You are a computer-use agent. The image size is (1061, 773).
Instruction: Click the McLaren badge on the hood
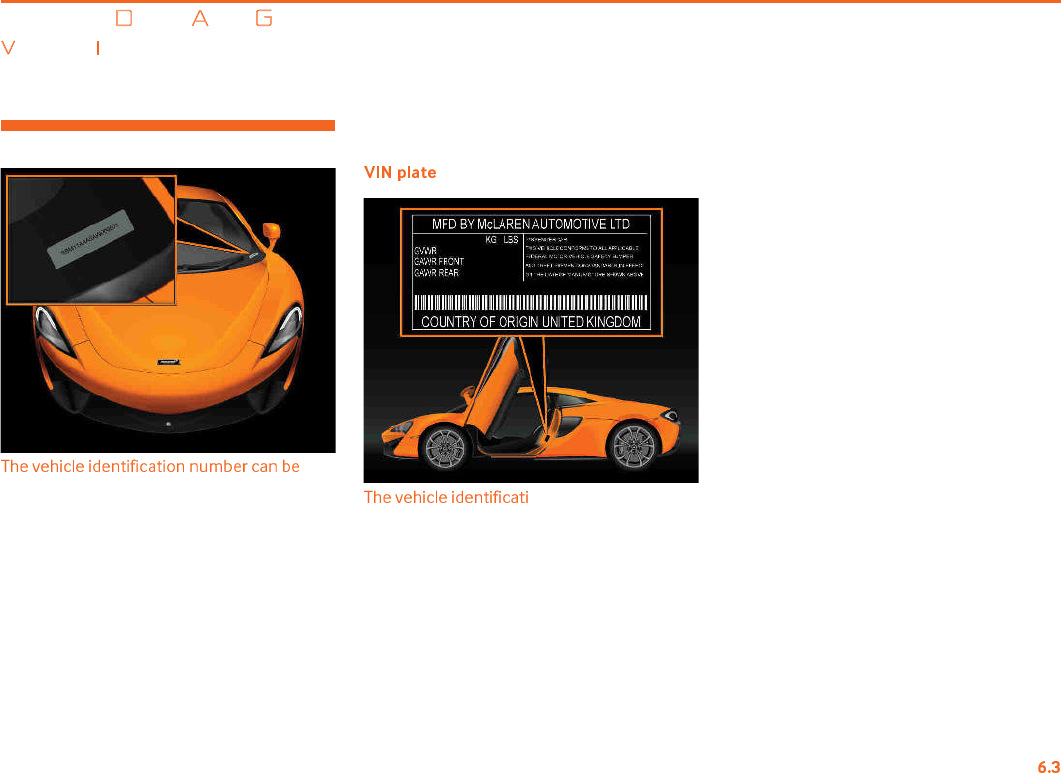(x=168, y=362)
